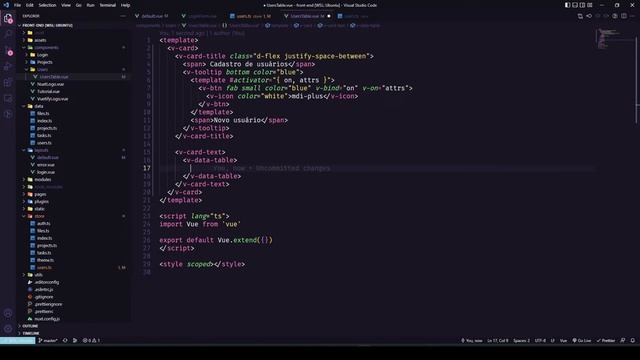Image resolution: width=640 pixels, height=360 pixels.
Task: Open the Search view in activity bar
Action: coord(8,35)
